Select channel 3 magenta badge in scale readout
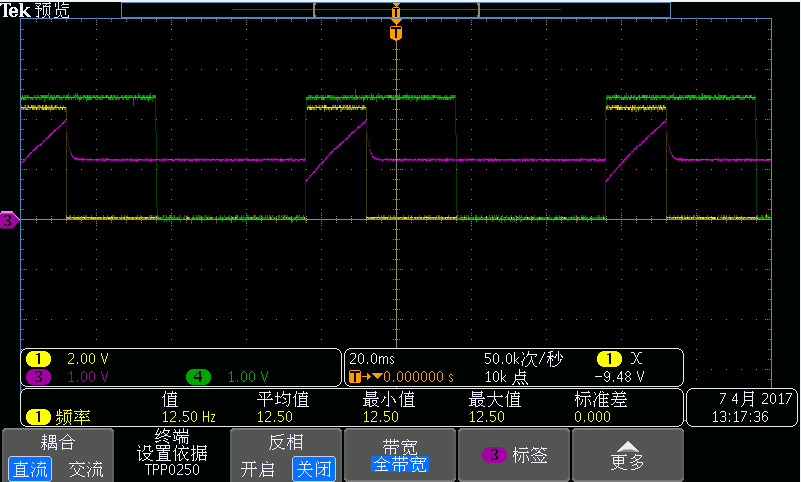Viewport: 801px width, 482px height. (x=38, y=377)
